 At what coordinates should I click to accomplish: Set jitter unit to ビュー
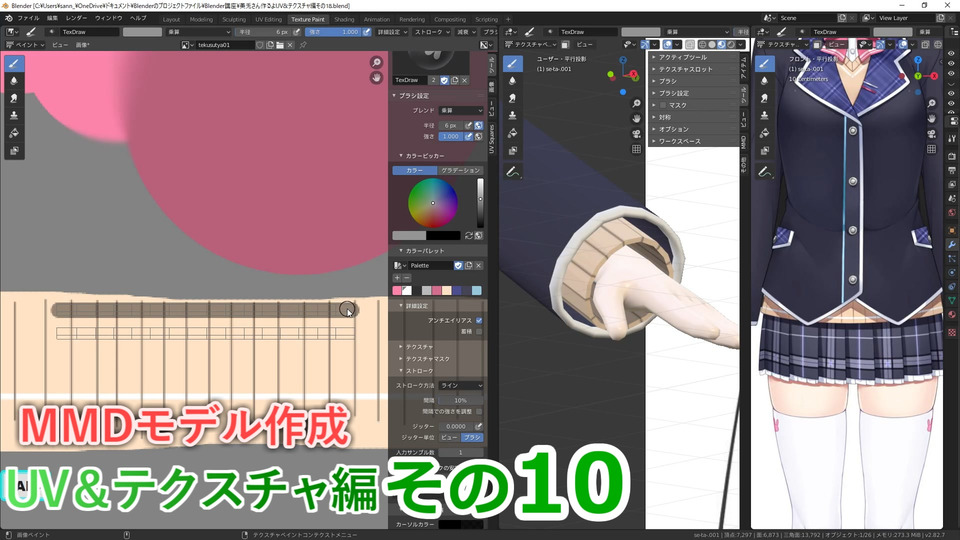pos(449,437)
